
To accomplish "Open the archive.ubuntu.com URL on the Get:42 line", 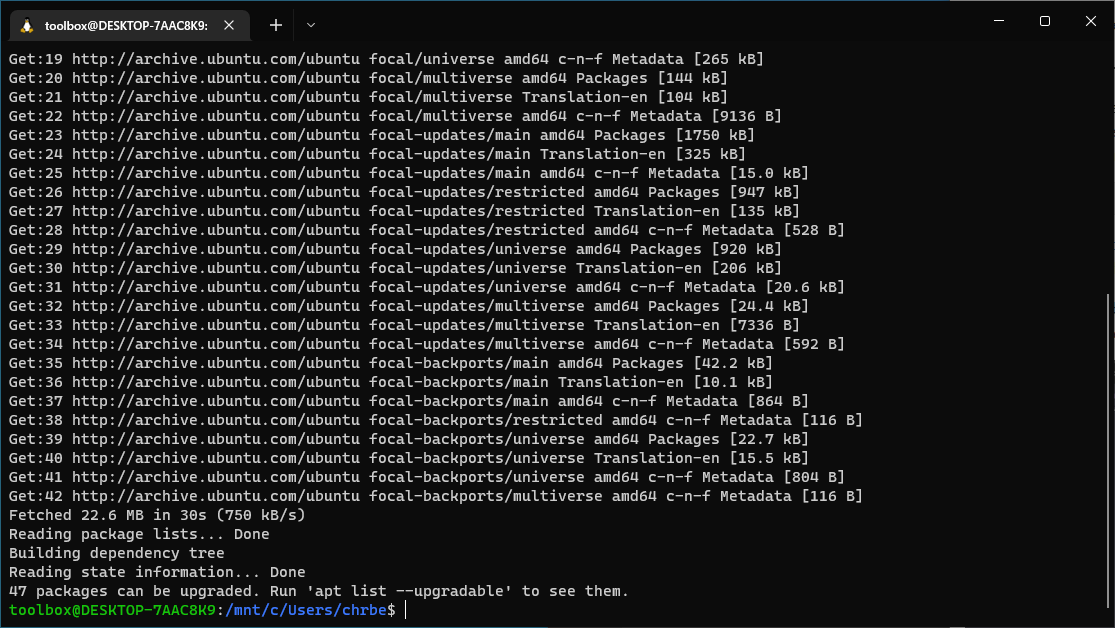I will coord(215,496).
